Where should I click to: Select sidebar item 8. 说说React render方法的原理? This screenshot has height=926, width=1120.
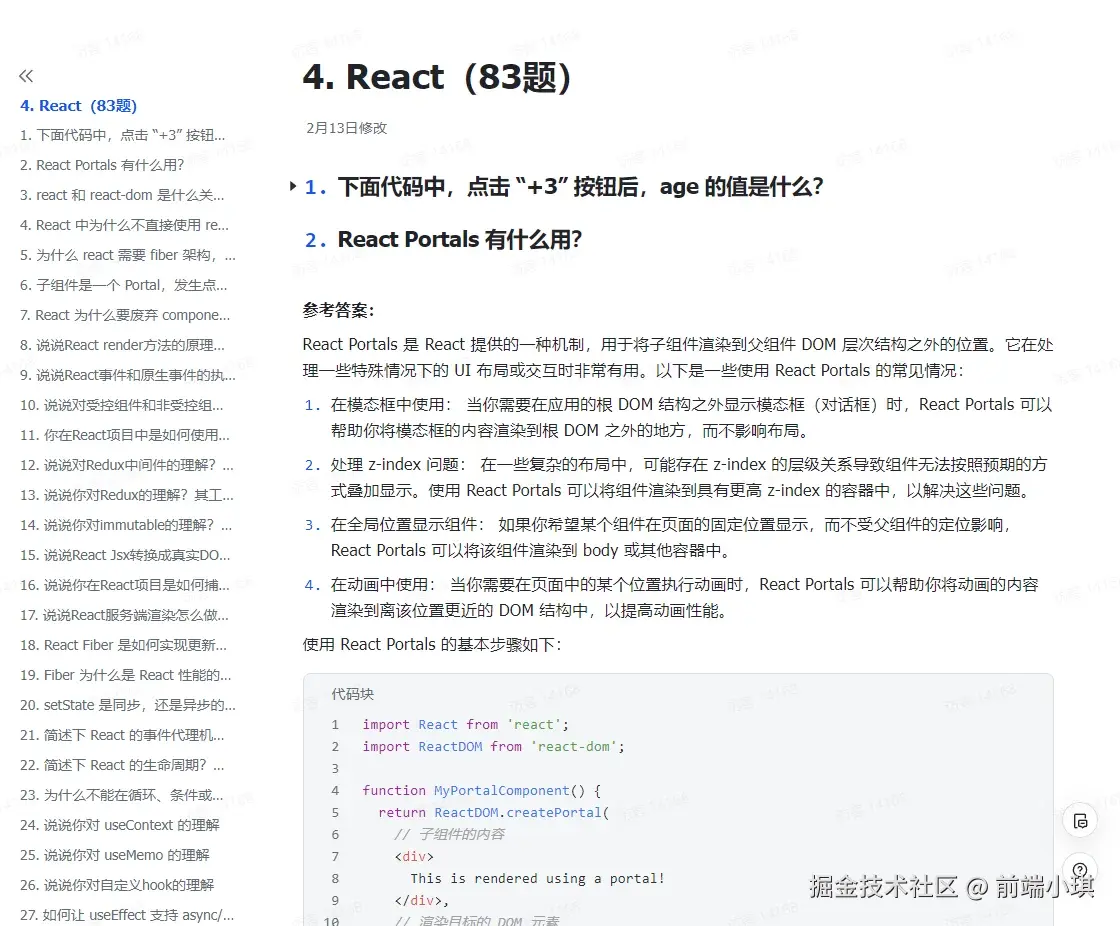pos(122,345)
